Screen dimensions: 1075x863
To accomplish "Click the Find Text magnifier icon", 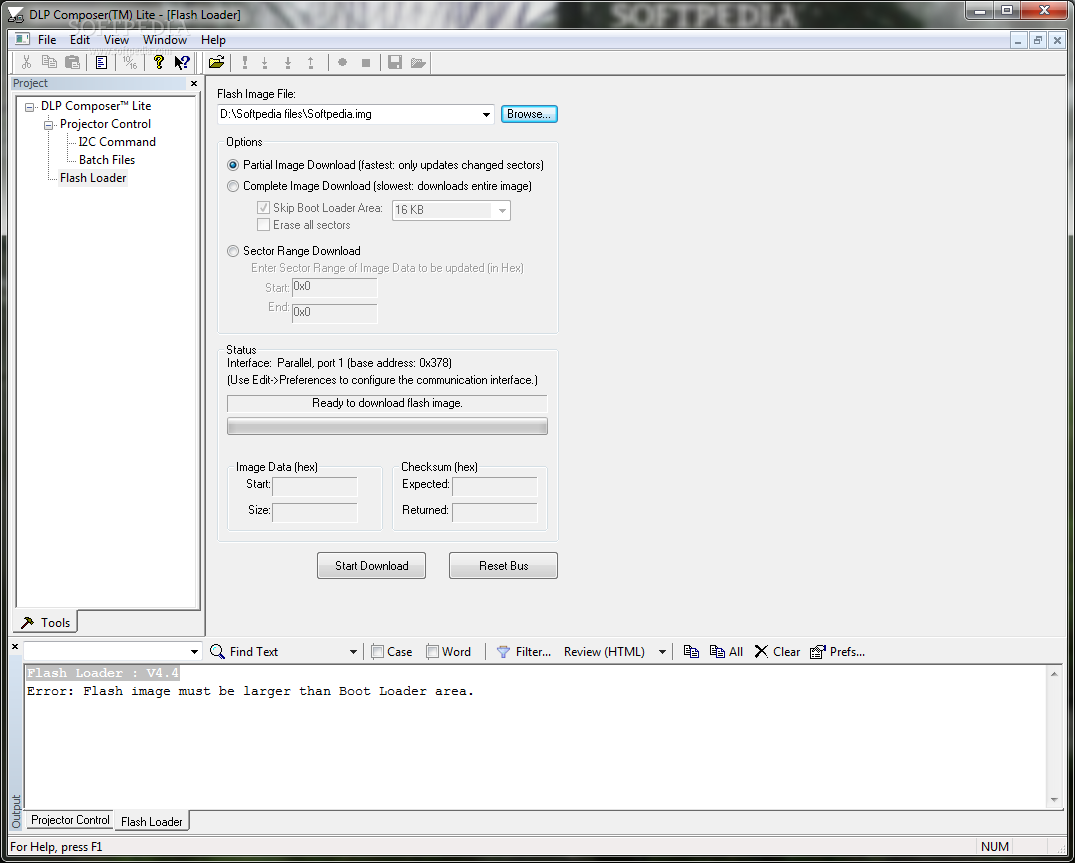I will [217, 651].
